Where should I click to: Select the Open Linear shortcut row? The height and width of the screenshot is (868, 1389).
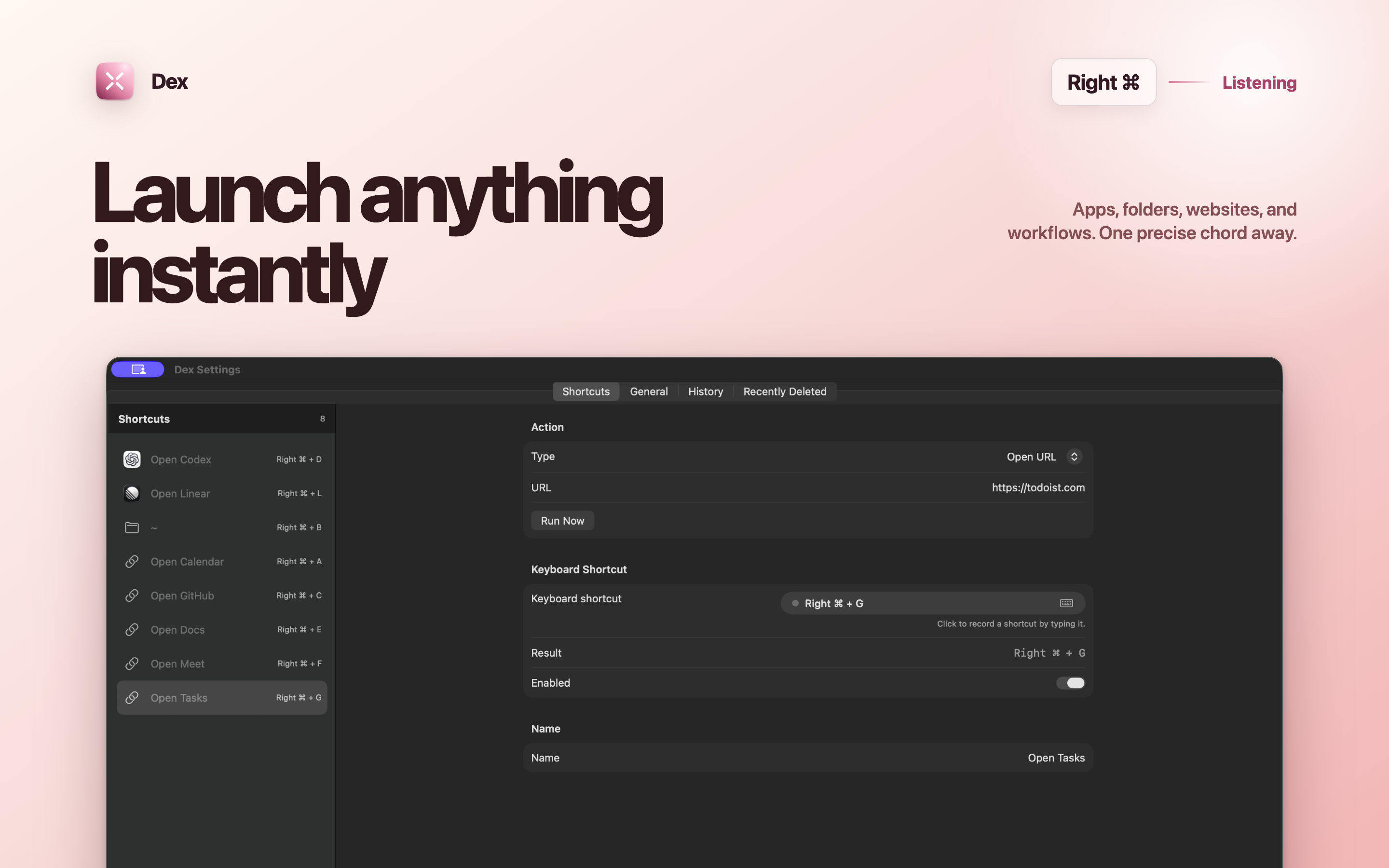click(x=222, y=493)
